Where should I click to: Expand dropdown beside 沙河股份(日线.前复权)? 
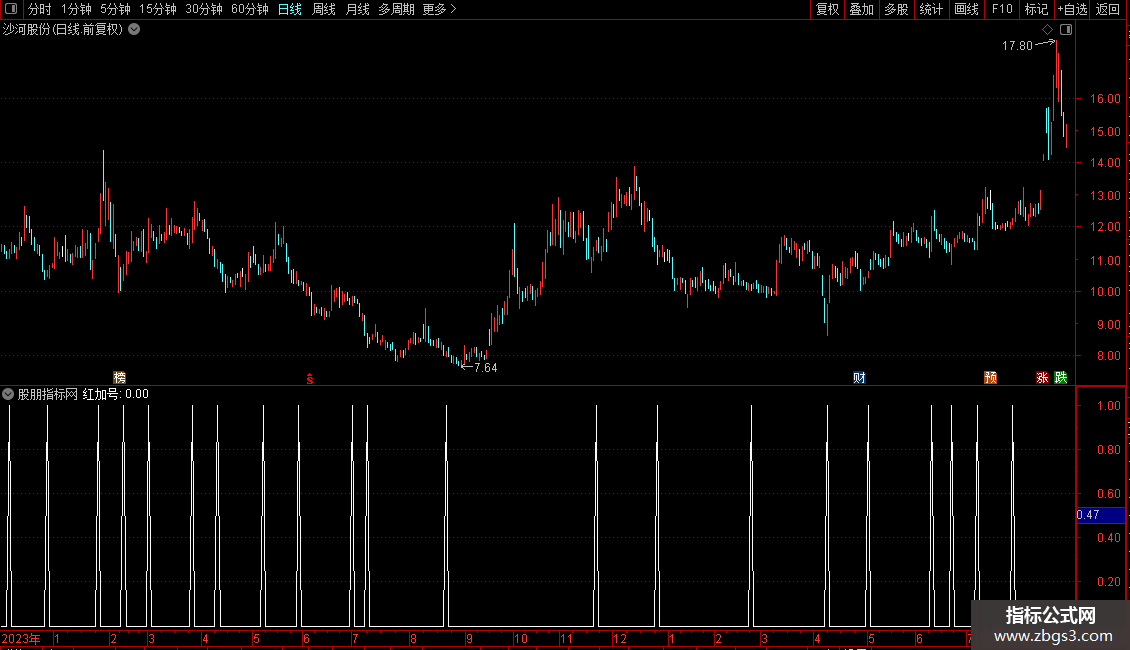point(134,30)
